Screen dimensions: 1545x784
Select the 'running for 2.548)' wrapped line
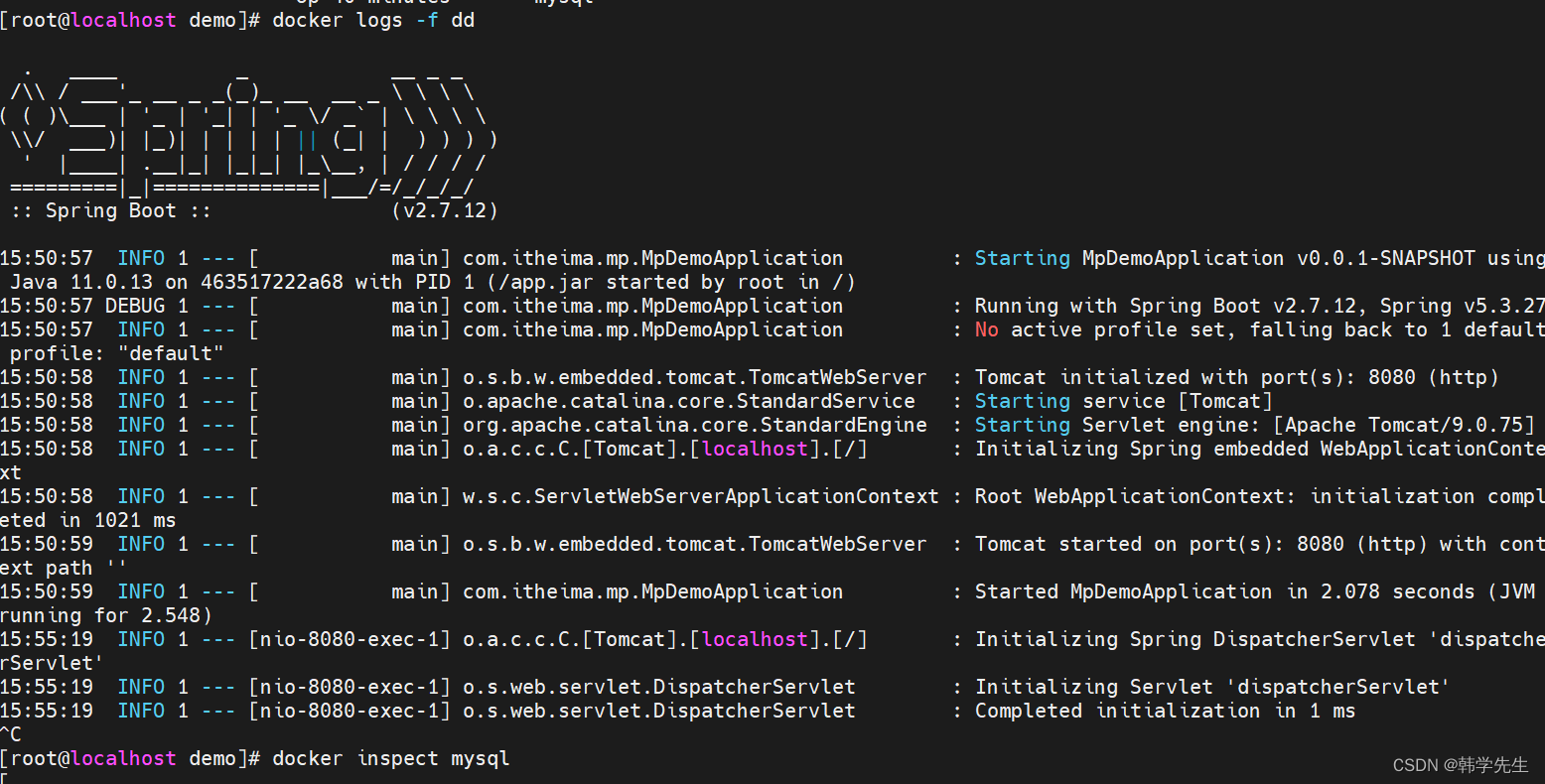(106, 615)
